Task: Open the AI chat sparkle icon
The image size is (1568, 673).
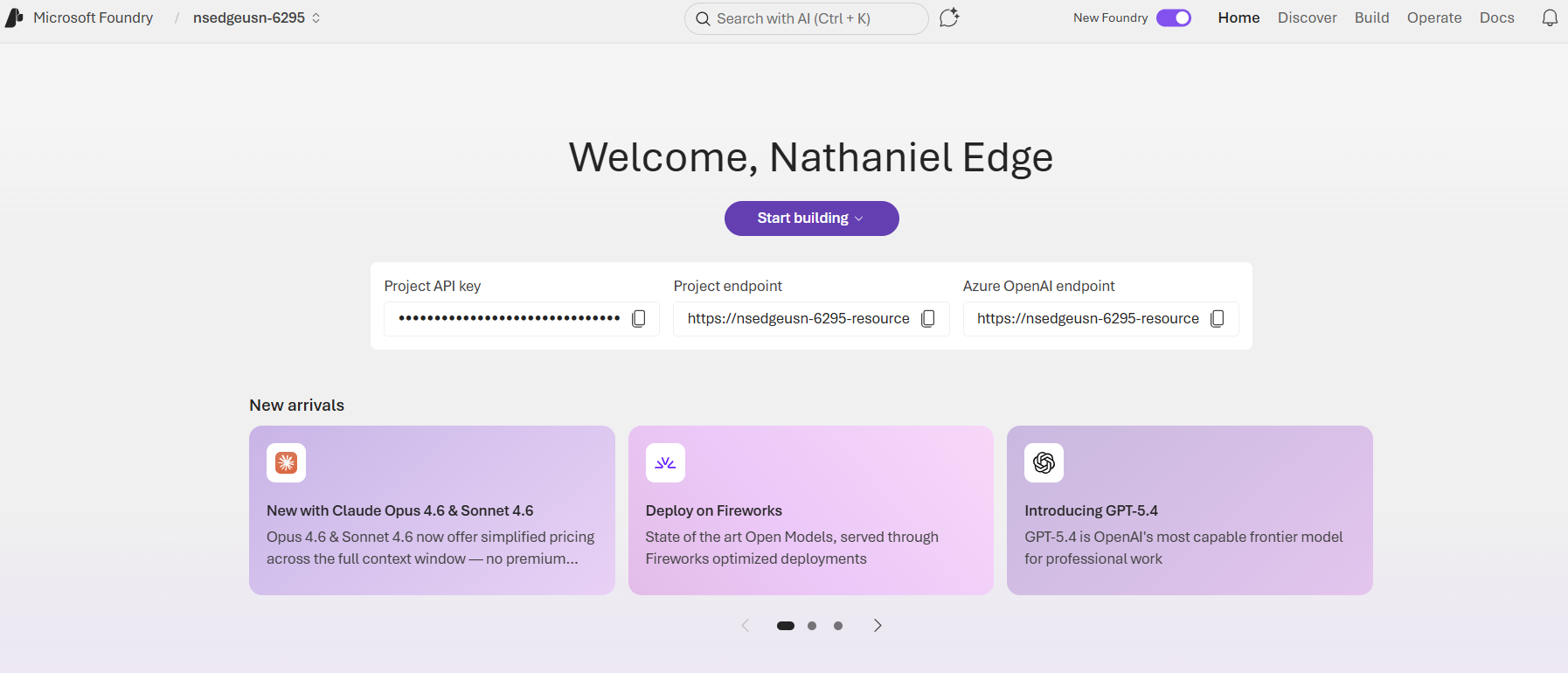Action: tap(949, 17)
